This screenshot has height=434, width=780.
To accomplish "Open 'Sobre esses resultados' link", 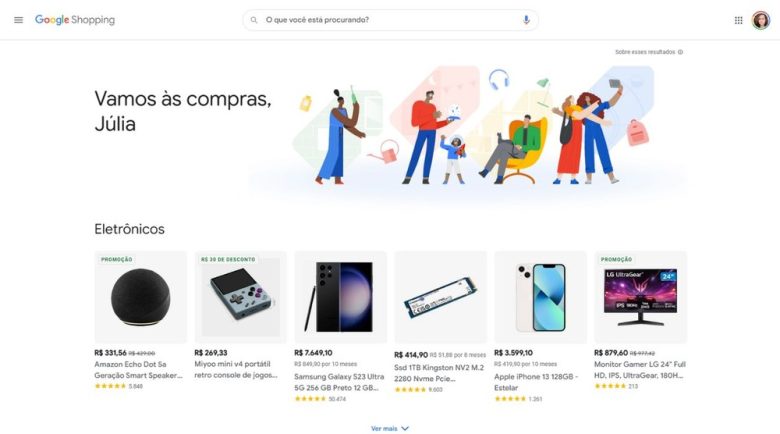I will point(645,52).
